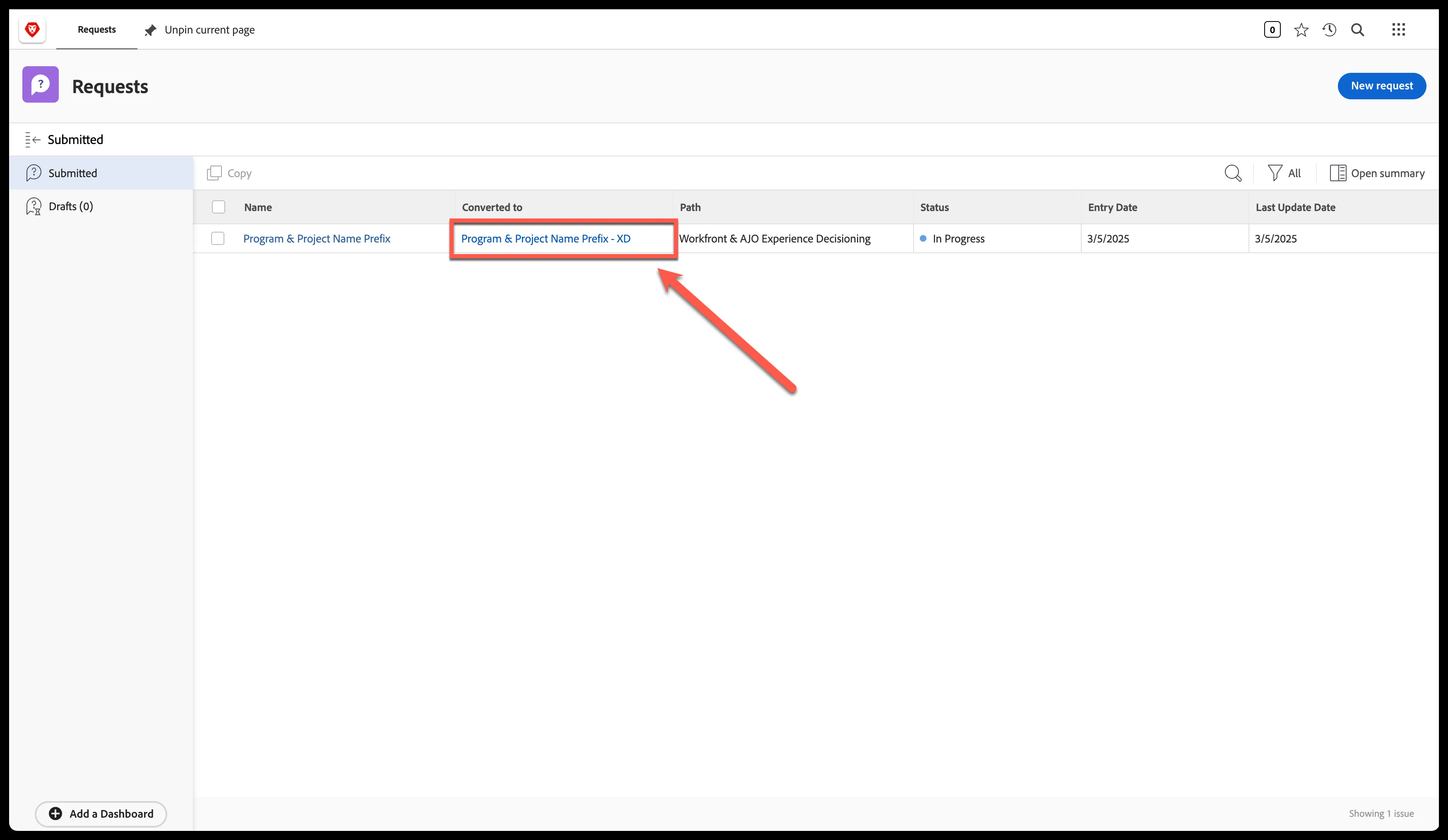Click the Status column header
This screenshot has height=840, width=1448.
934,207
